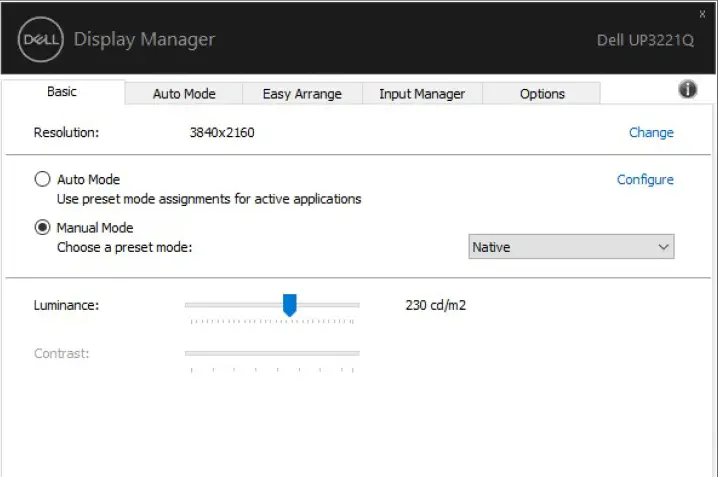Click the info icon near the tabs

click(687, 89)
